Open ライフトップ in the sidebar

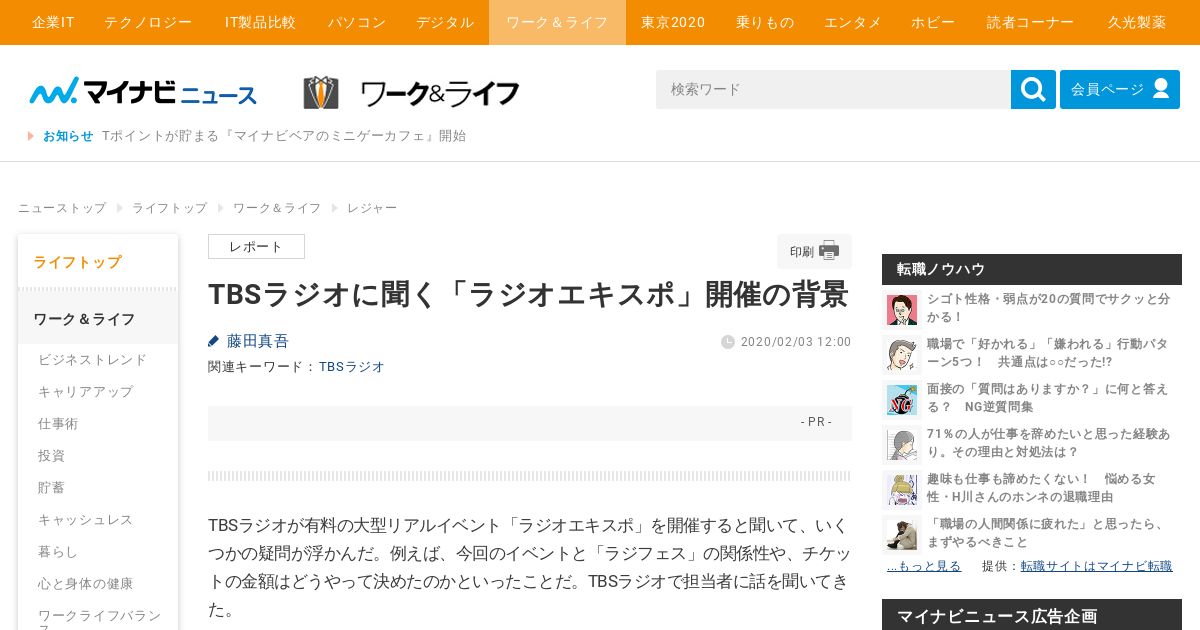pos(98,262)
